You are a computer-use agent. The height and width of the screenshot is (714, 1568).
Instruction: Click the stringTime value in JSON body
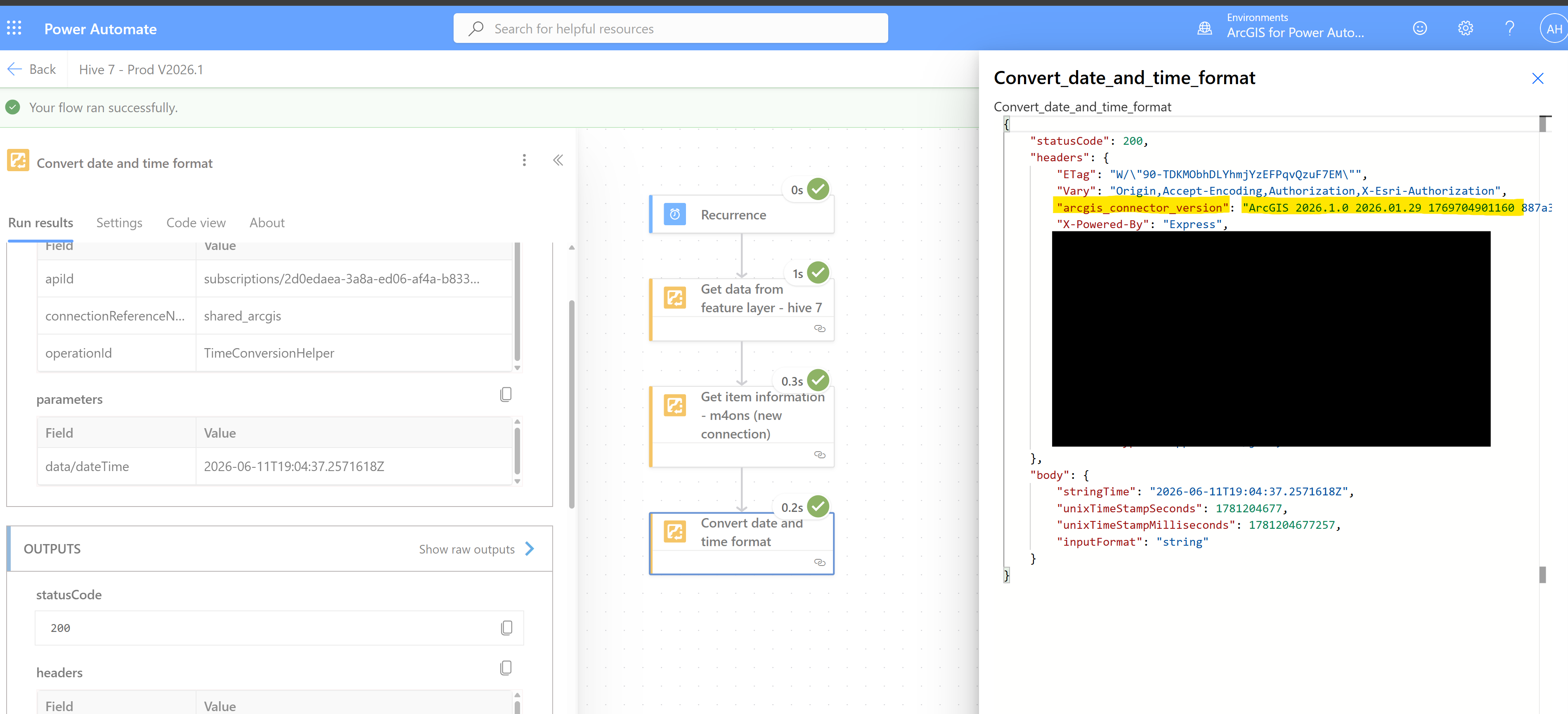(x=1249, y=491)
